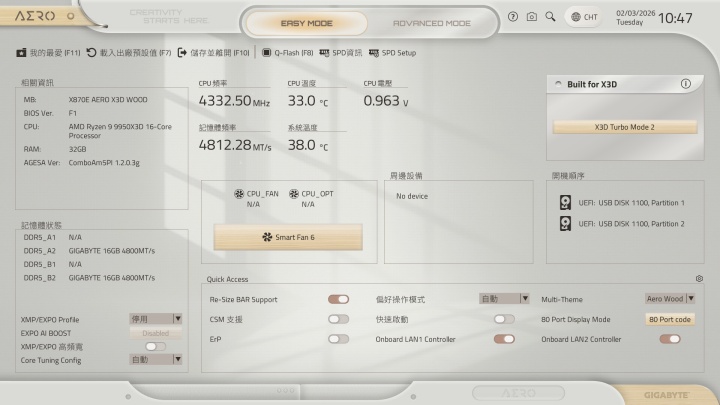This screenshot has width=720, height=405.
Task: Click the memory frequency 4812.28 MT/s value
Action: 235,145
